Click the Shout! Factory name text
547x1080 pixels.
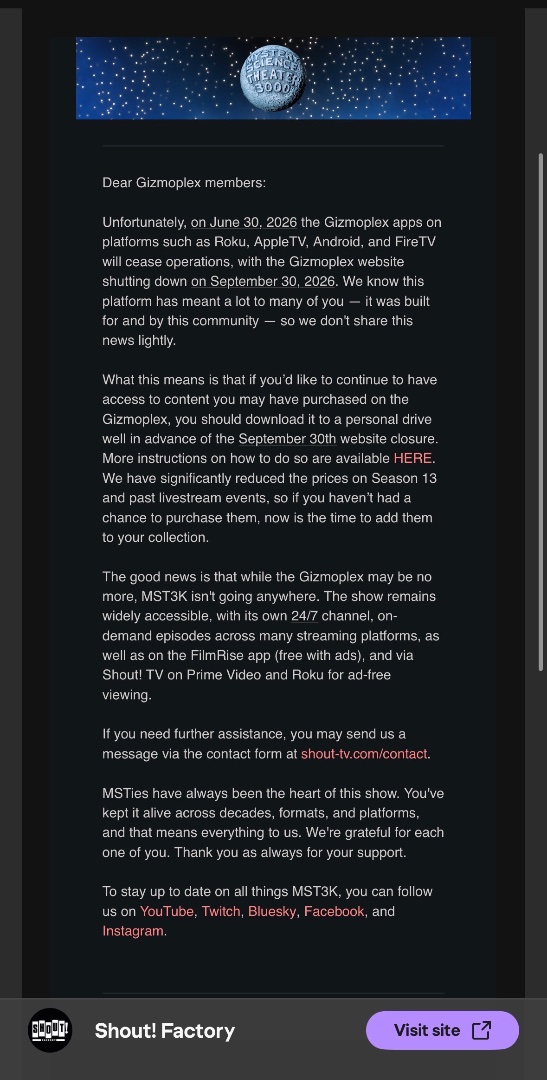coord(165,1030)
